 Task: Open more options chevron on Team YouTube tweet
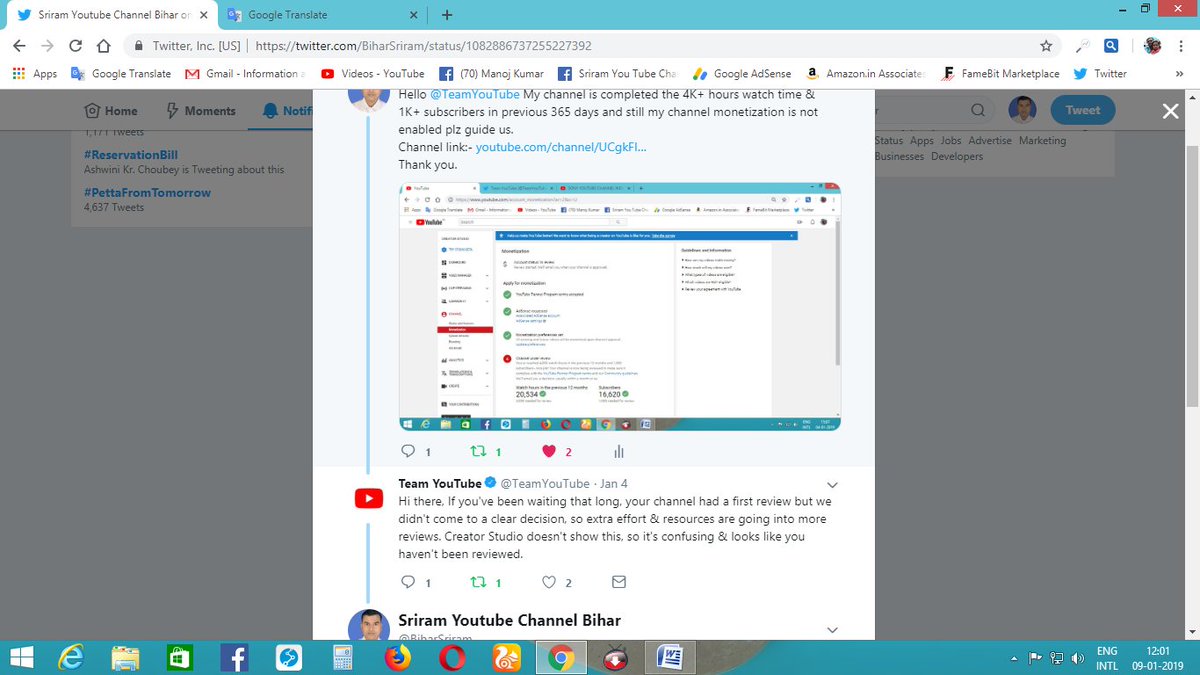pos(833,485)
